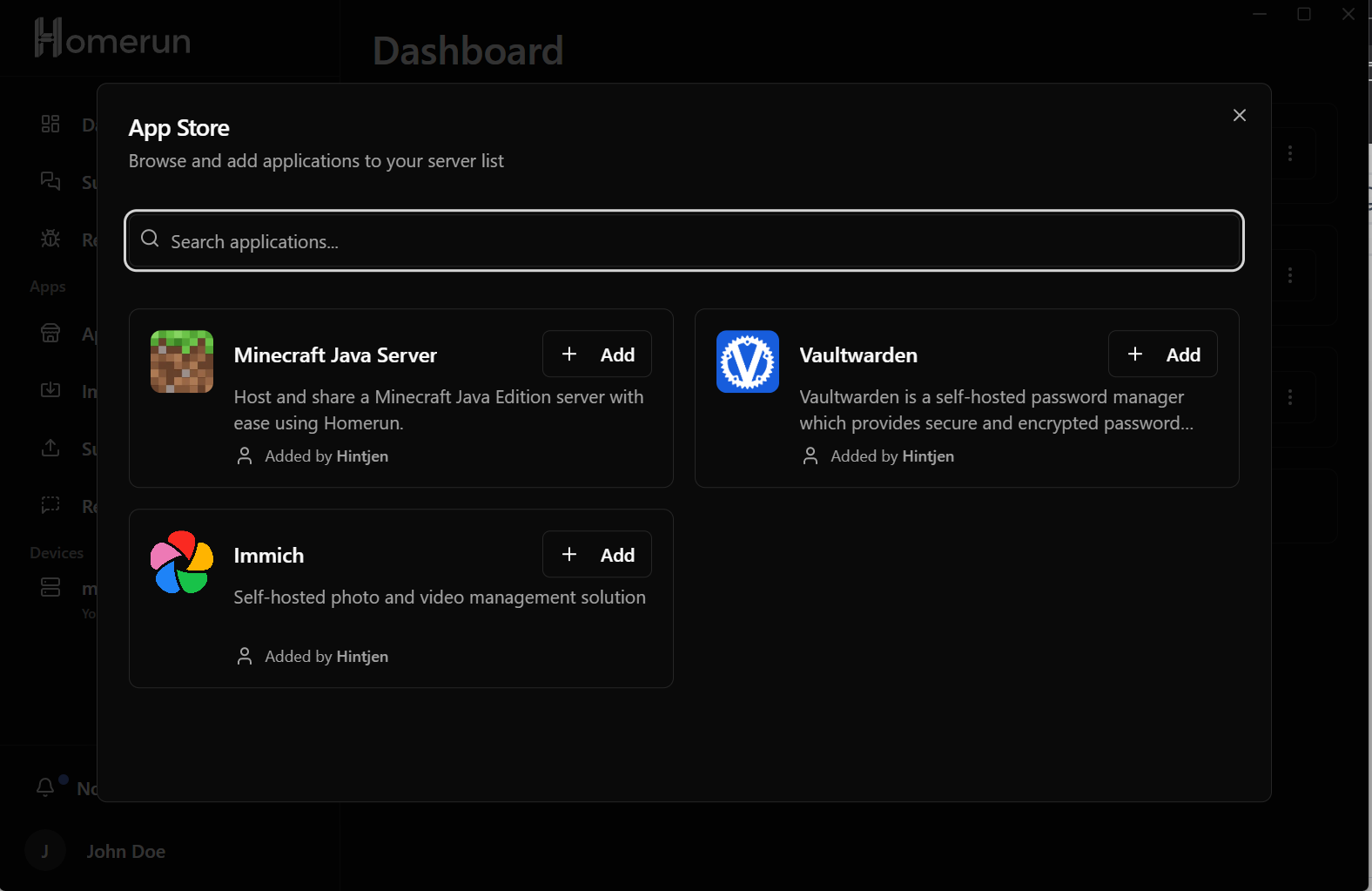This screenshot has width=1372, height=891.
Task: Open first three-dot menu on dashboard
Action: [x=1290, y=153]
